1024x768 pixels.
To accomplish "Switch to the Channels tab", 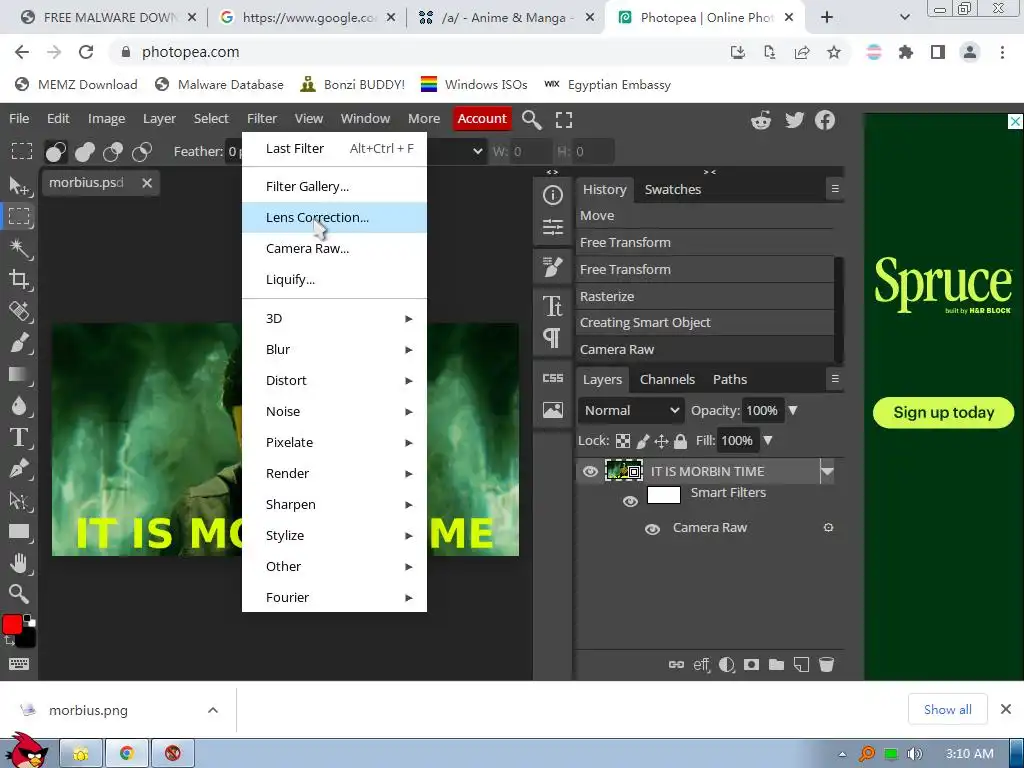I will [667, 379].
